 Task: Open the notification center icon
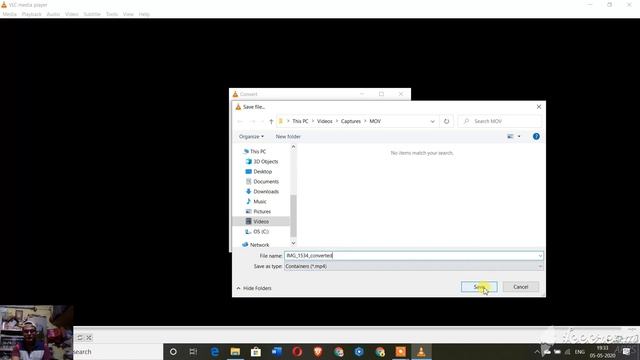(626, 352)
